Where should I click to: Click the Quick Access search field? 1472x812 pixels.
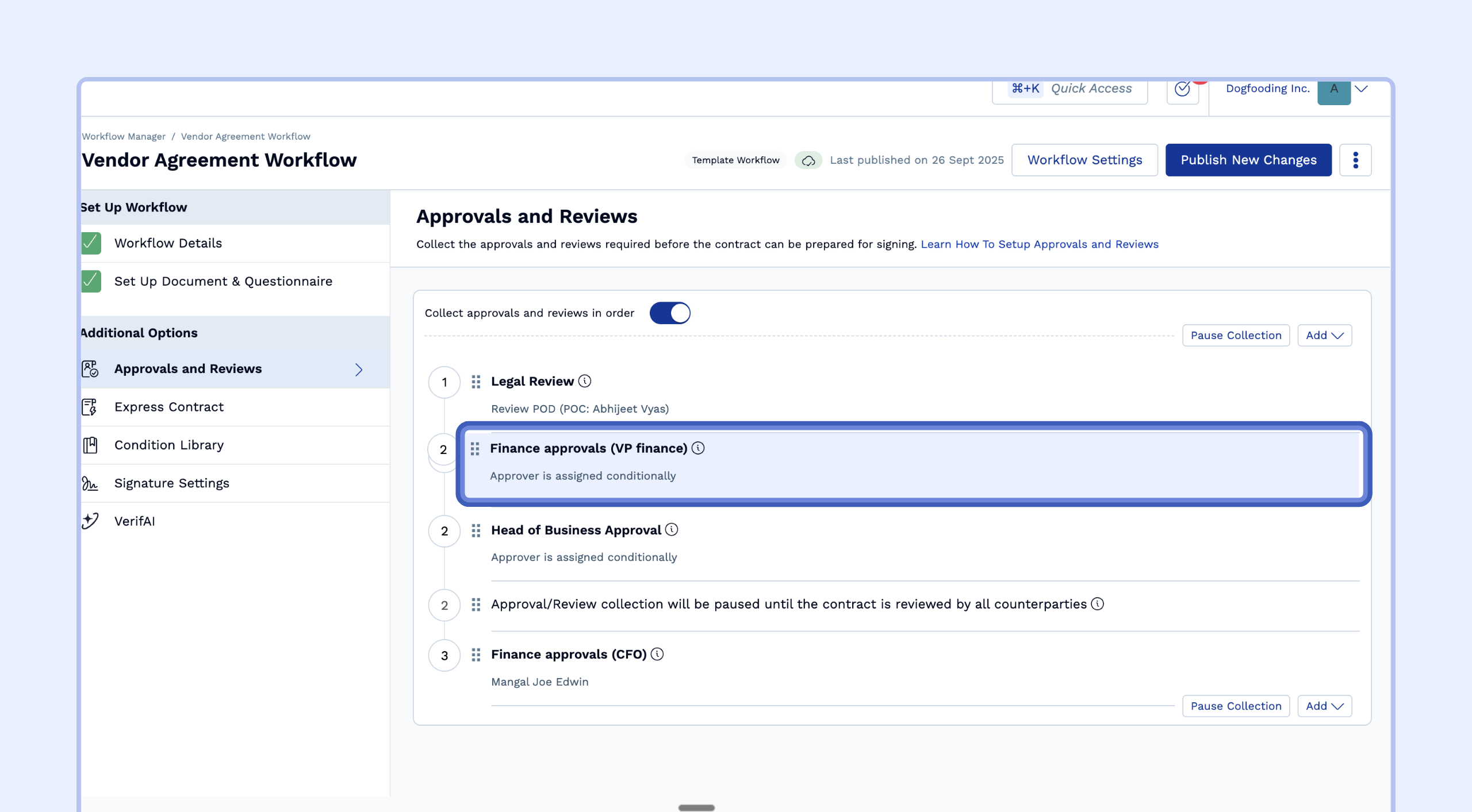[1069, 89]
